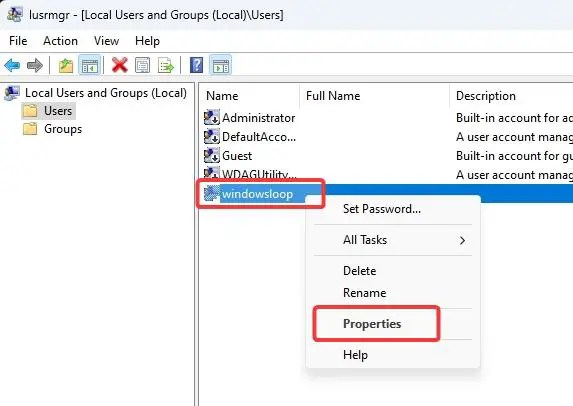Open the File menu
This screenshot has height=406, width=573.
point(18,41)
